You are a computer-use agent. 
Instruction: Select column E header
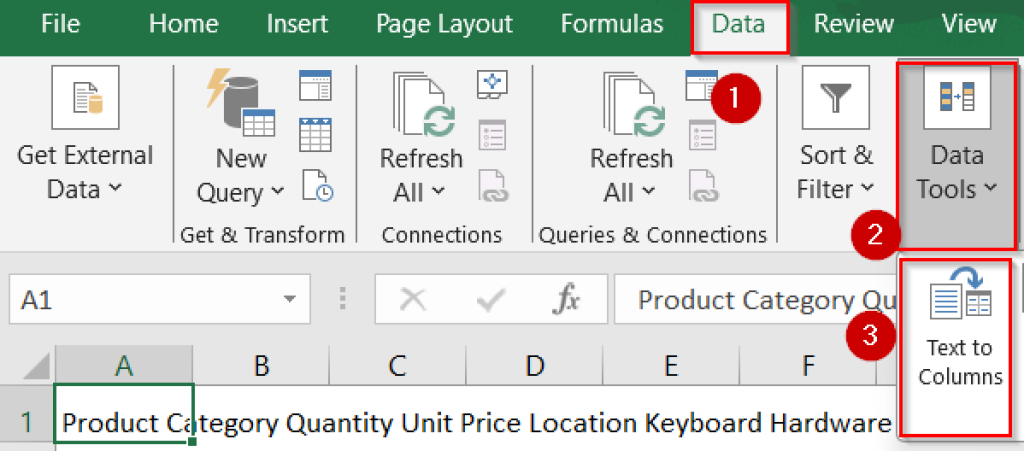tap(671, 365)
